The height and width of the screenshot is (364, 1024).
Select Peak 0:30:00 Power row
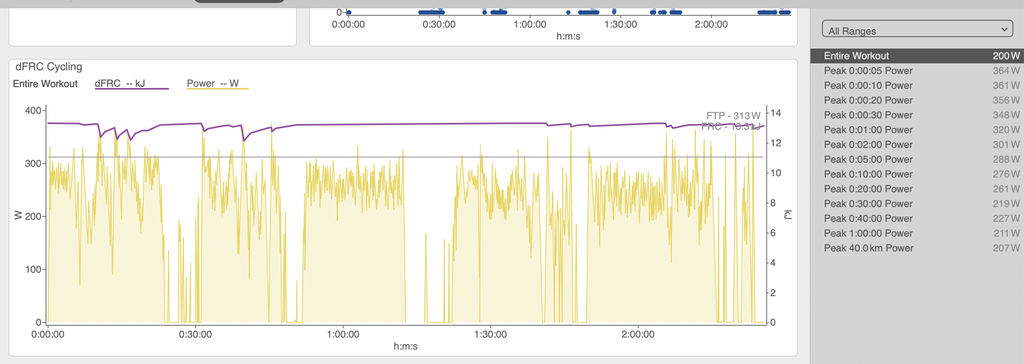[x=917, y=203]
